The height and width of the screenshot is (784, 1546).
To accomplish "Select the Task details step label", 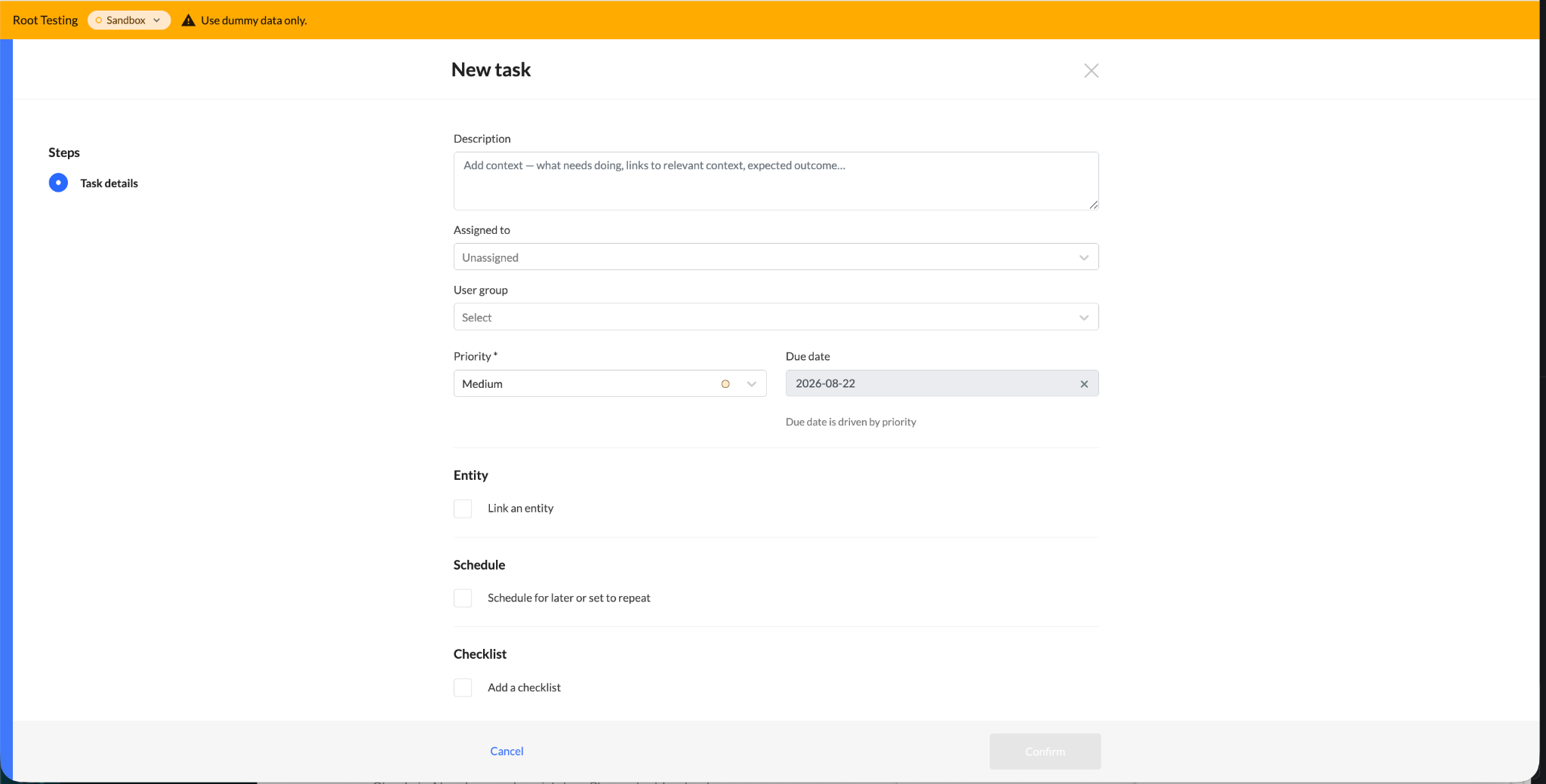I will [109, 183].
